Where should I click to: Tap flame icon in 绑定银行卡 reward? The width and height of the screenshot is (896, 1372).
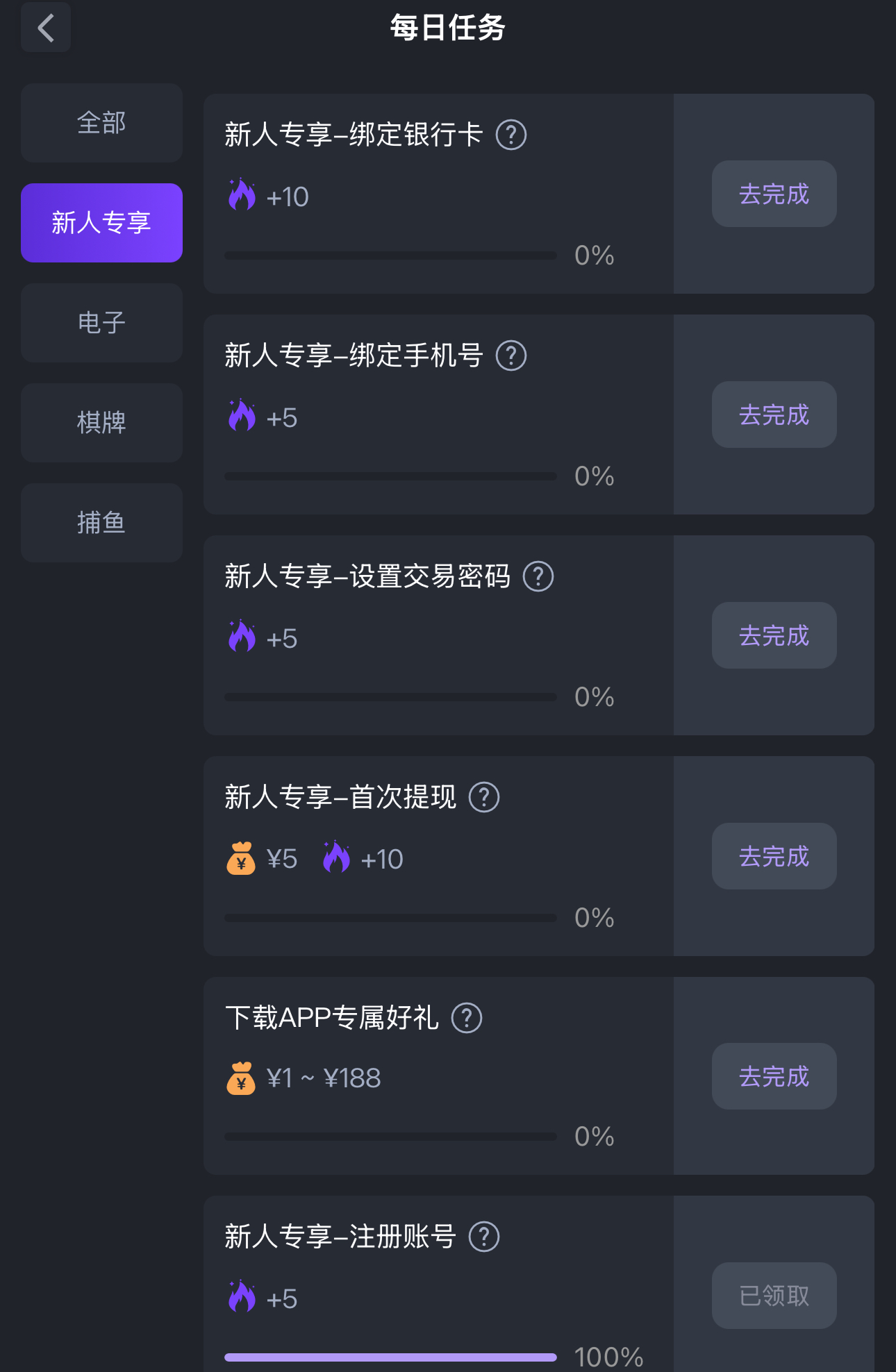(242, 195)
